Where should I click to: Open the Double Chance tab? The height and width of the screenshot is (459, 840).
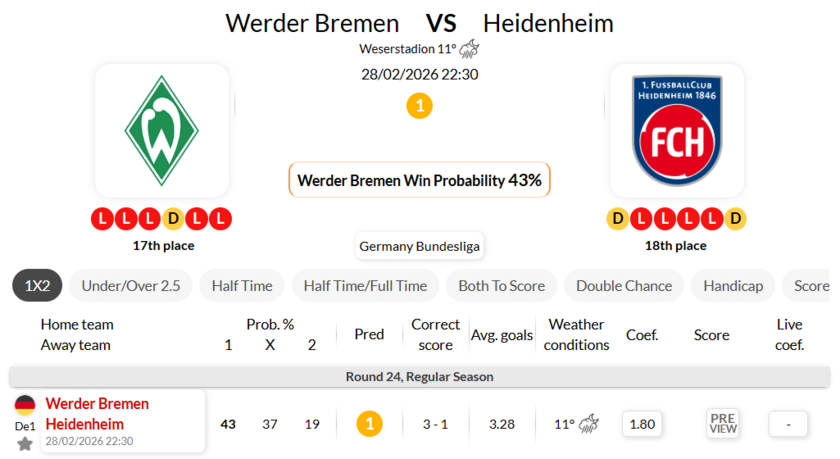pos(624,286)
